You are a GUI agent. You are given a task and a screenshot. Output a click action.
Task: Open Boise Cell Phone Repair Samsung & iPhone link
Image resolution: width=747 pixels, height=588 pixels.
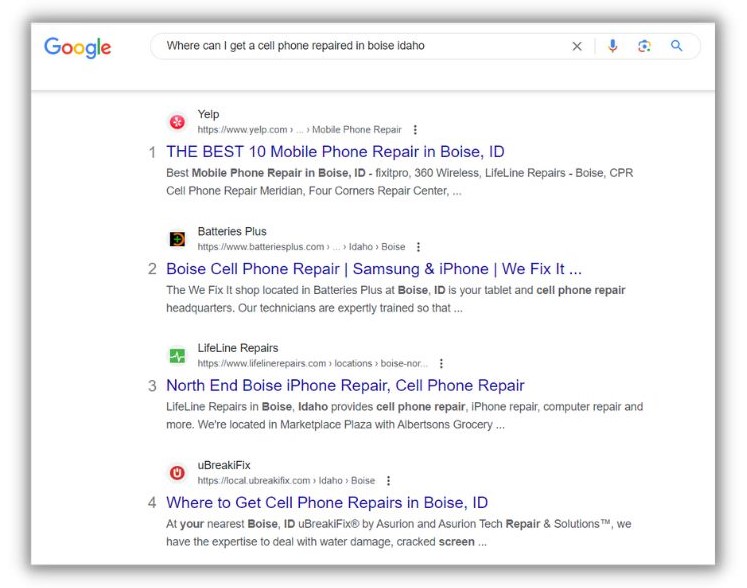(374, 269)
